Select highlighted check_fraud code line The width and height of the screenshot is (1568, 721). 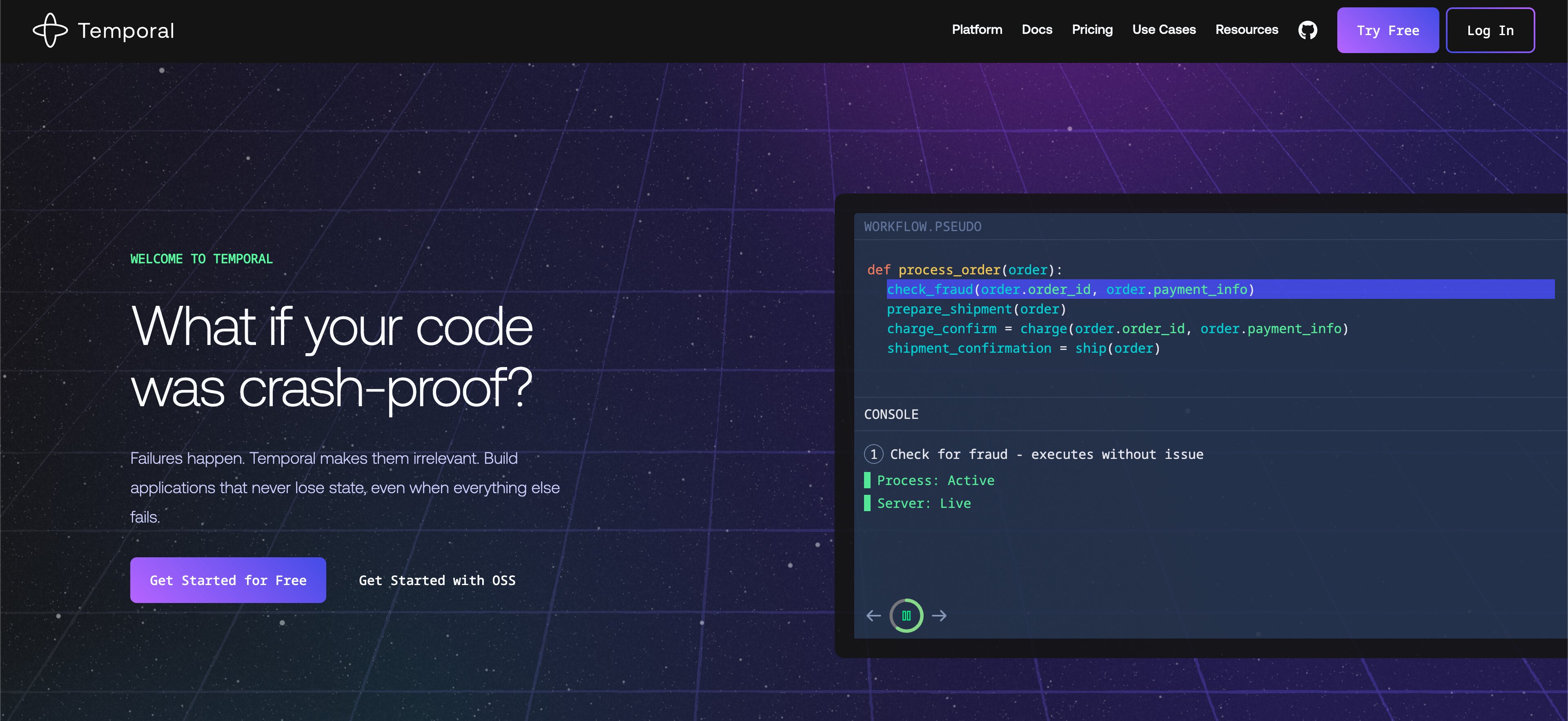tap(1070, 289)
